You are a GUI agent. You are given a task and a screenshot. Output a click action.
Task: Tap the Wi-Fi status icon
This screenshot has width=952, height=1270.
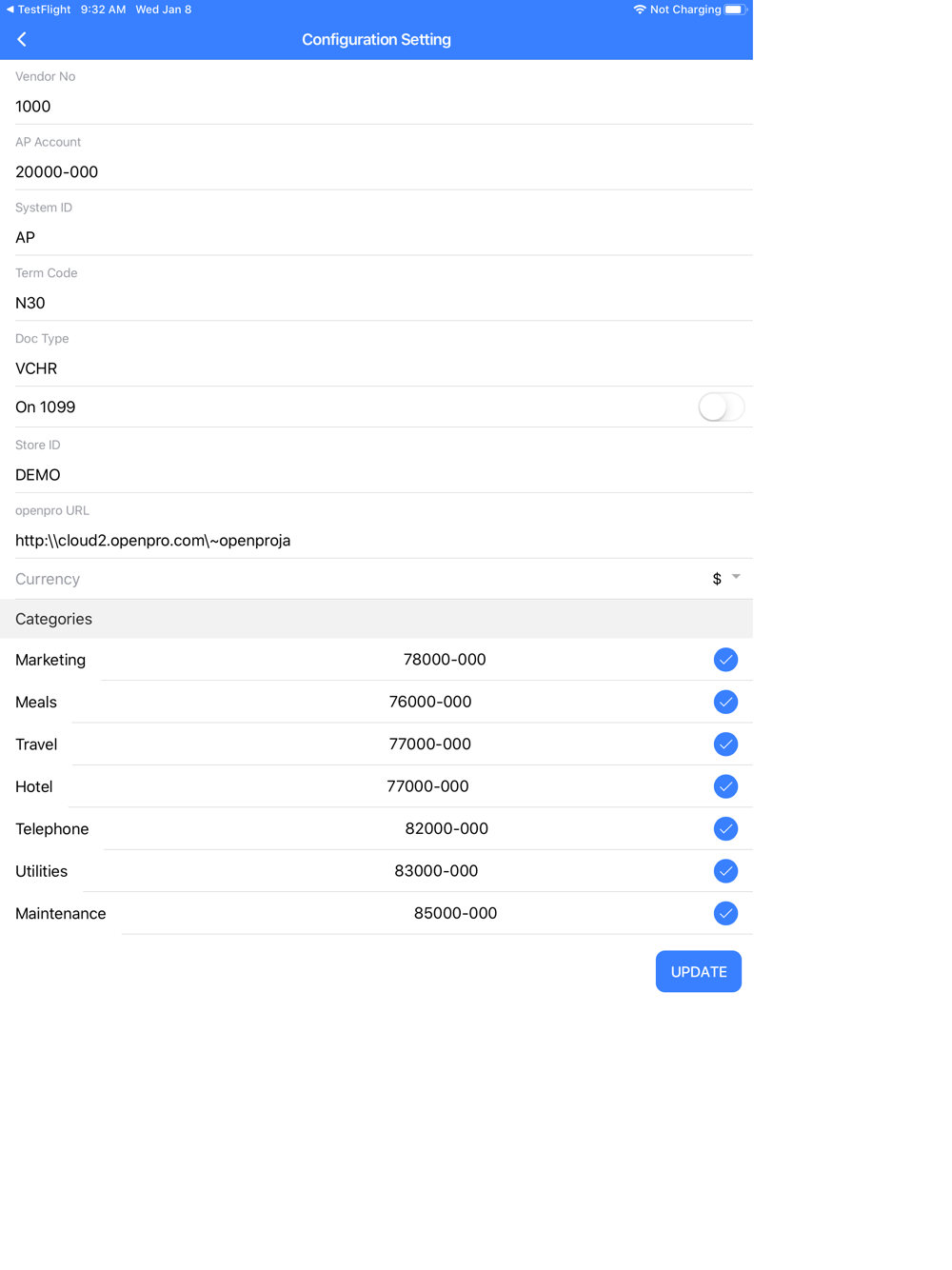[x=640, y=10]
